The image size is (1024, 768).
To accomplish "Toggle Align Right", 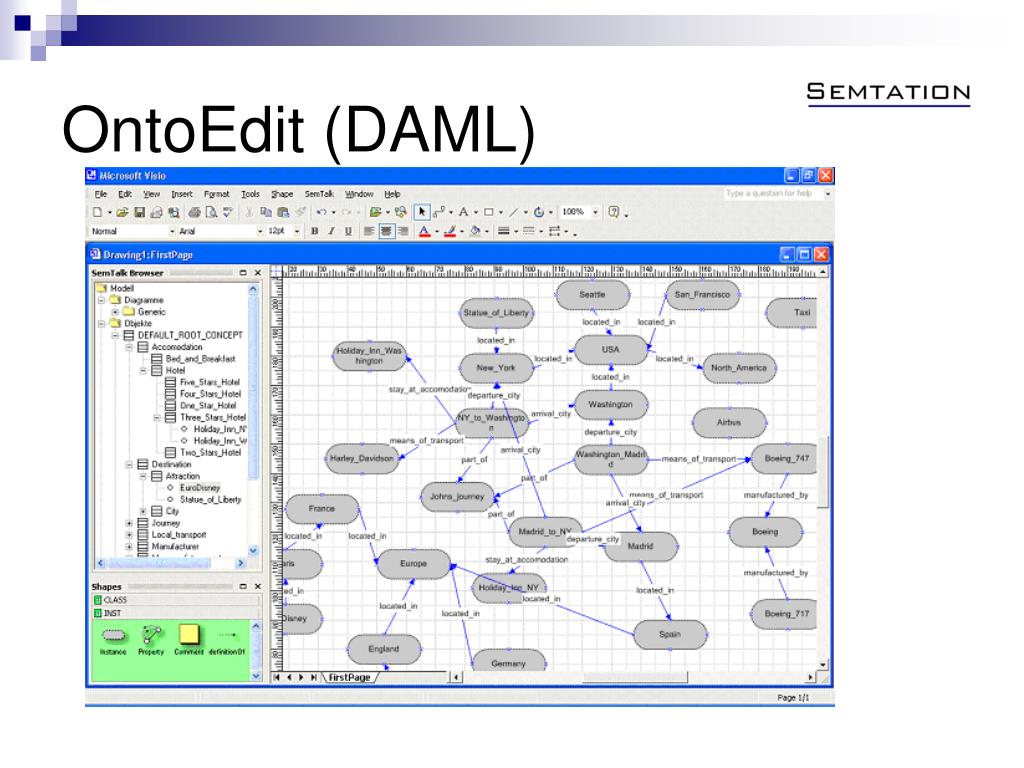I will (403, 231).
